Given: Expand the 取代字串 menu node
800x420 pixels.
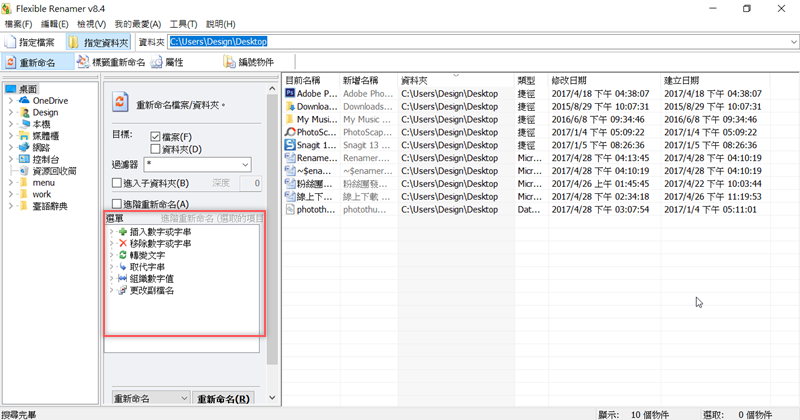Looking at the screenshot, I should tap(112, 267).
